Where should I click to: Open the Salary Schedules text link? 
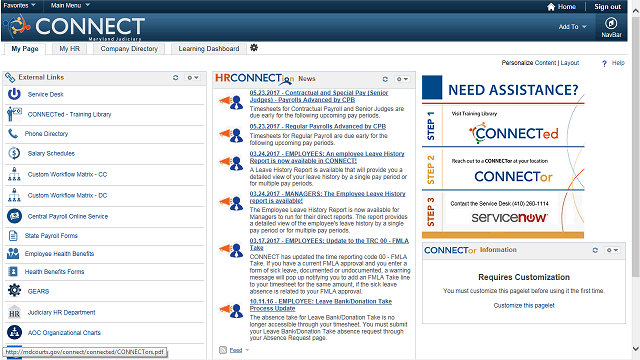(51, 153)
